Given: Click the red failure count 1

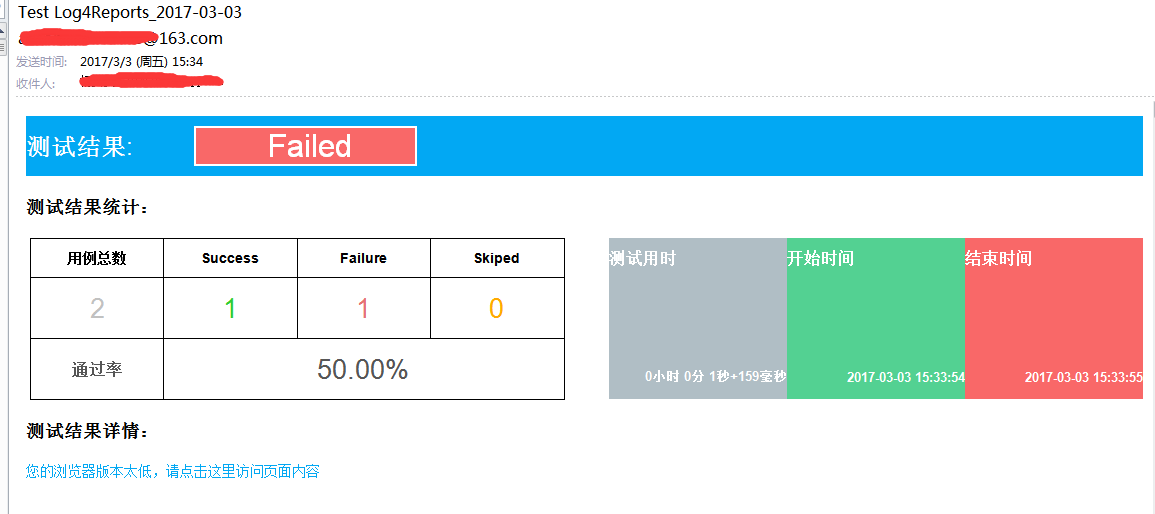Looking at the screenshot, I should [x=363, y=309].
